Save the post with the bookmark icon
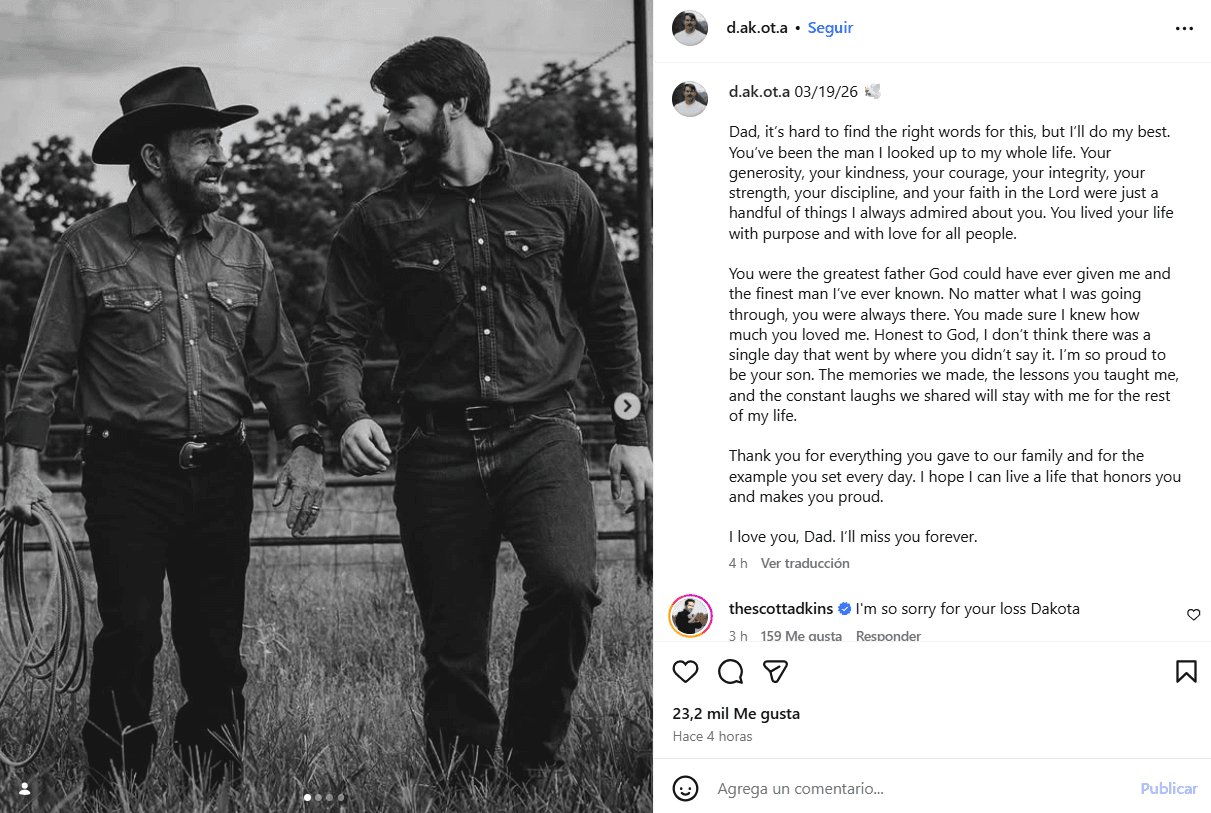The image size is (1211, 813). point(1186,671)
